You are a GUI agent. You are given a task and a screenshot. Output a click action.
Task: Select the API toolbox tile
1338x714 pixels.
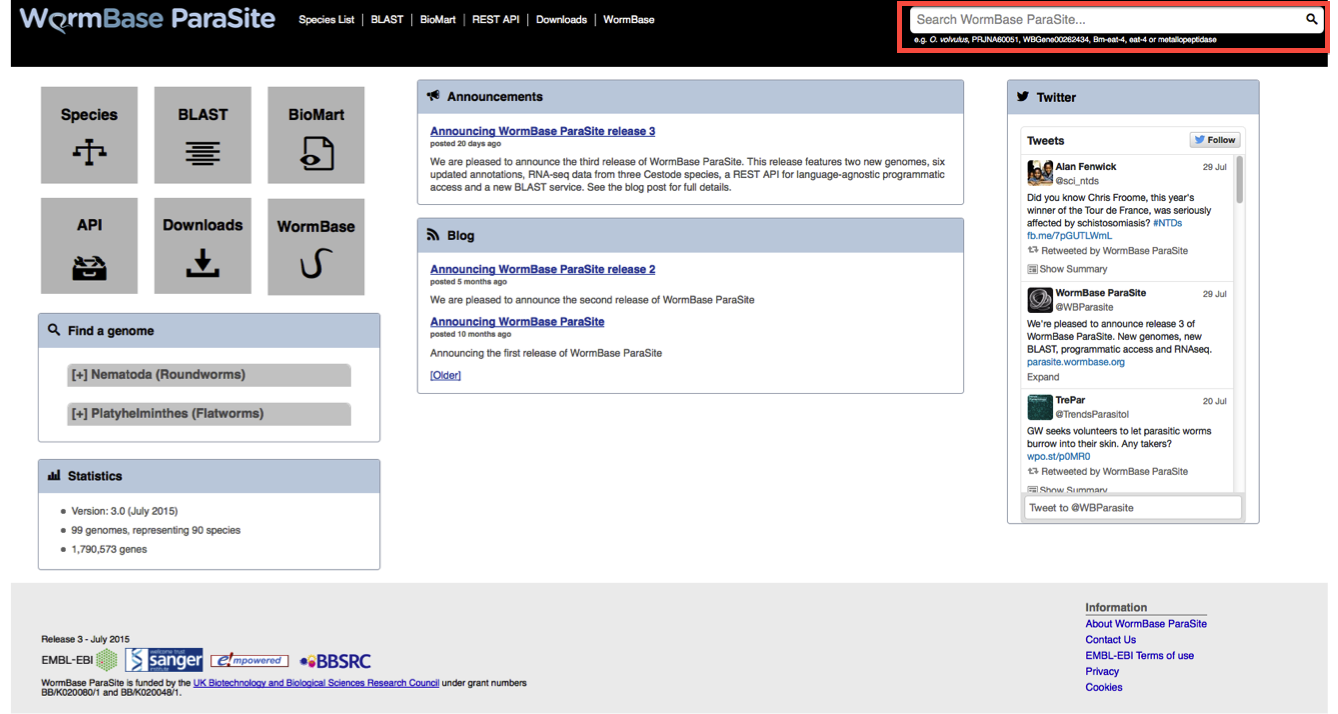tap(89, 247)
